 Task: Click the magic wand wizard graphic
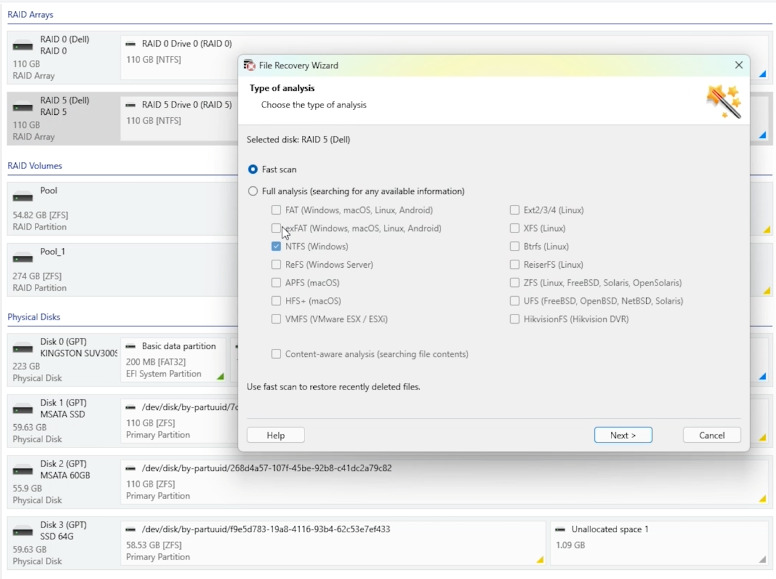724,101
